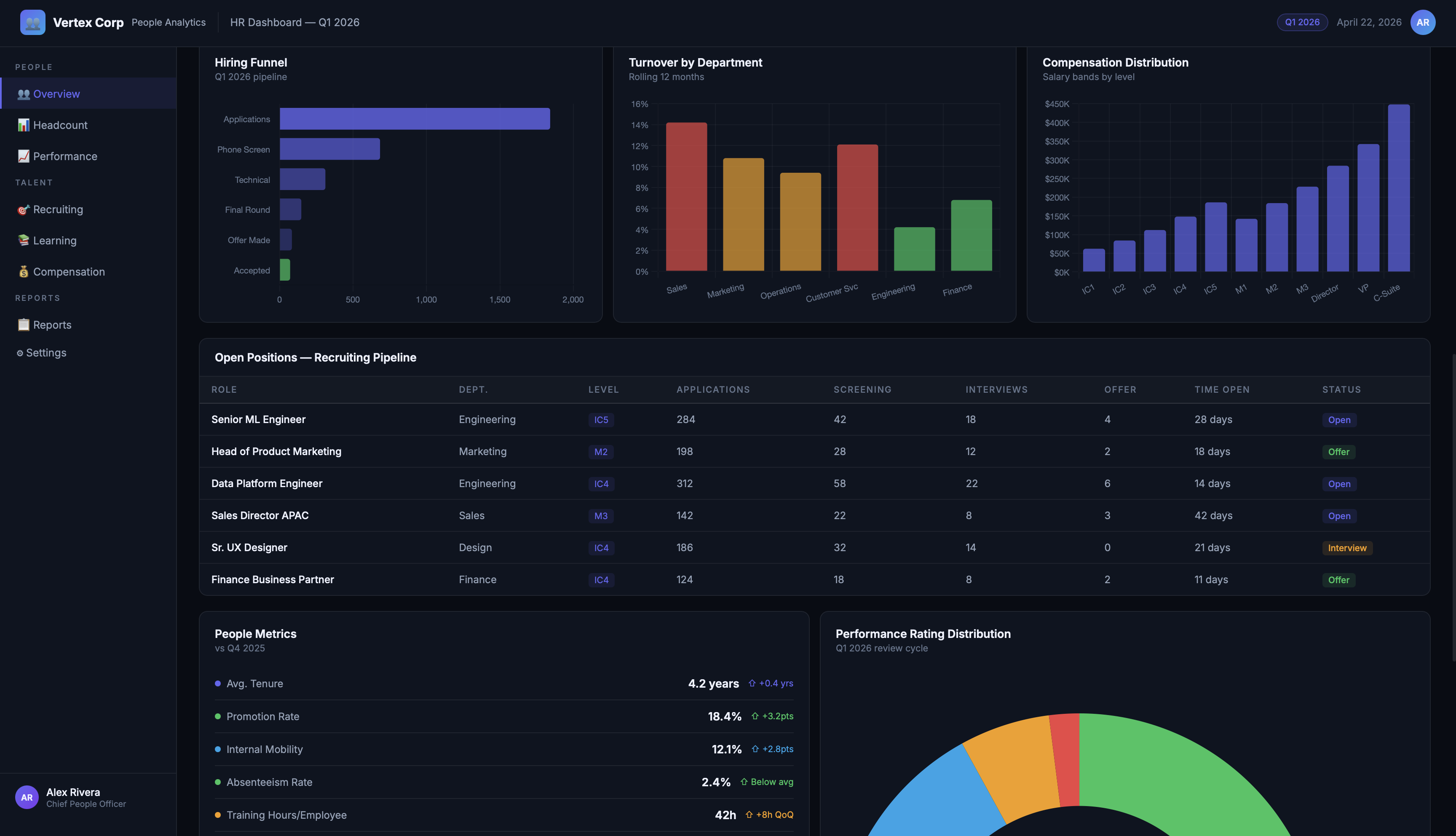Select the Senior ML Engineer role
Image resolution: width=1456 pixels, height=836 pixels.
[x=258, y=420]
